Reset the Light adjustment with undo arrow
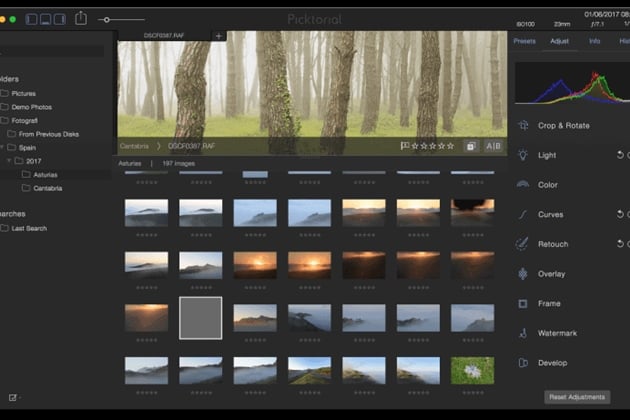The width and height of the screenshot is (630, 420). point(620,155)
